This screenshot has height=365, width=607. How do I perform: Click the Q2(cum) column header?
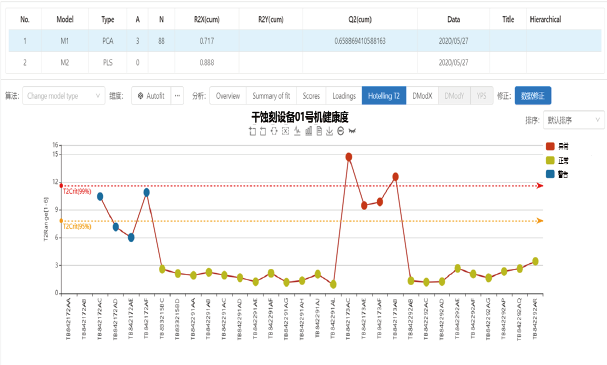pos(360,19)
